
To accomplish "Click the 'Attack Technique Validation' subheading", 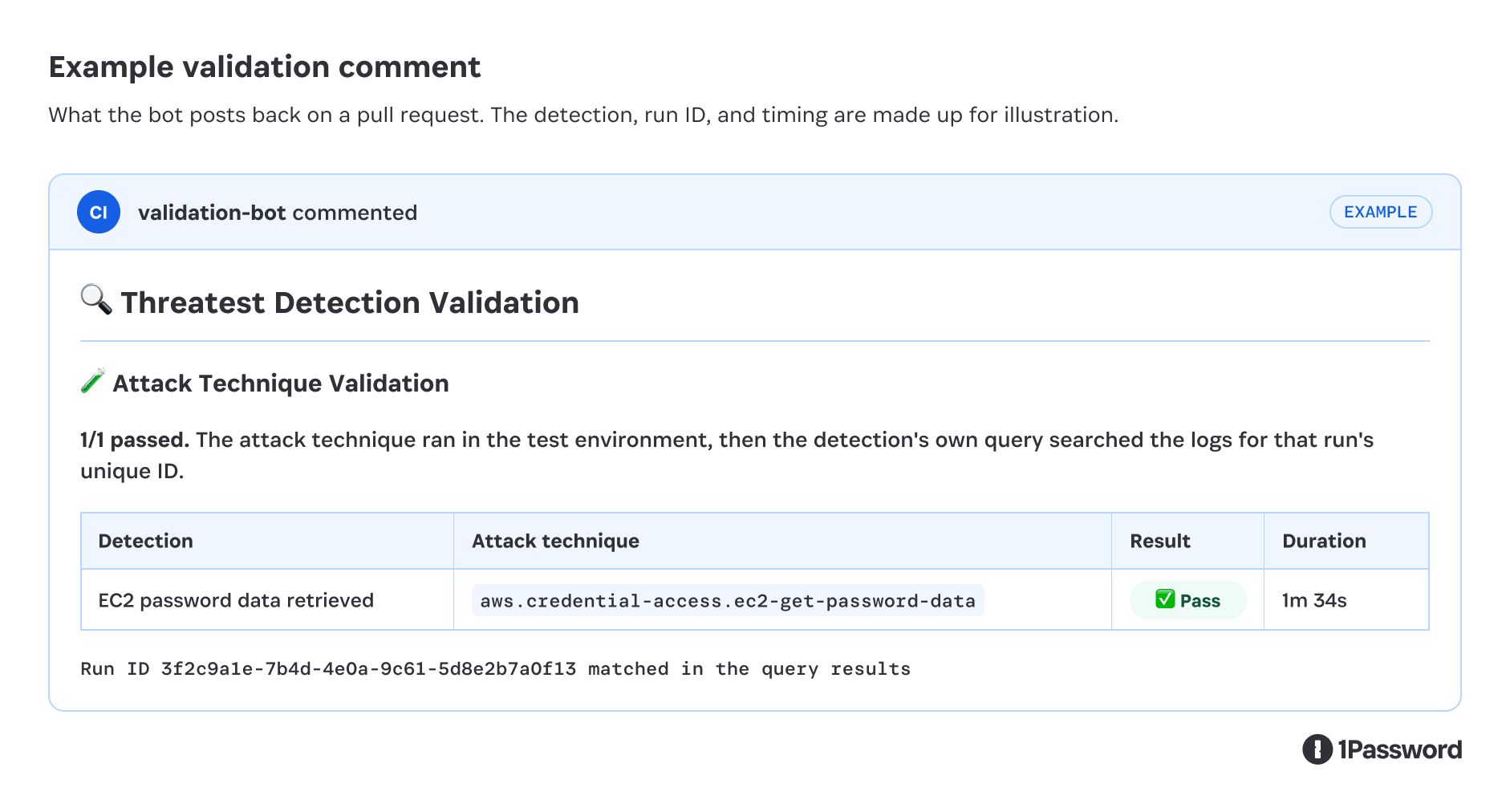I will (281, 384).
